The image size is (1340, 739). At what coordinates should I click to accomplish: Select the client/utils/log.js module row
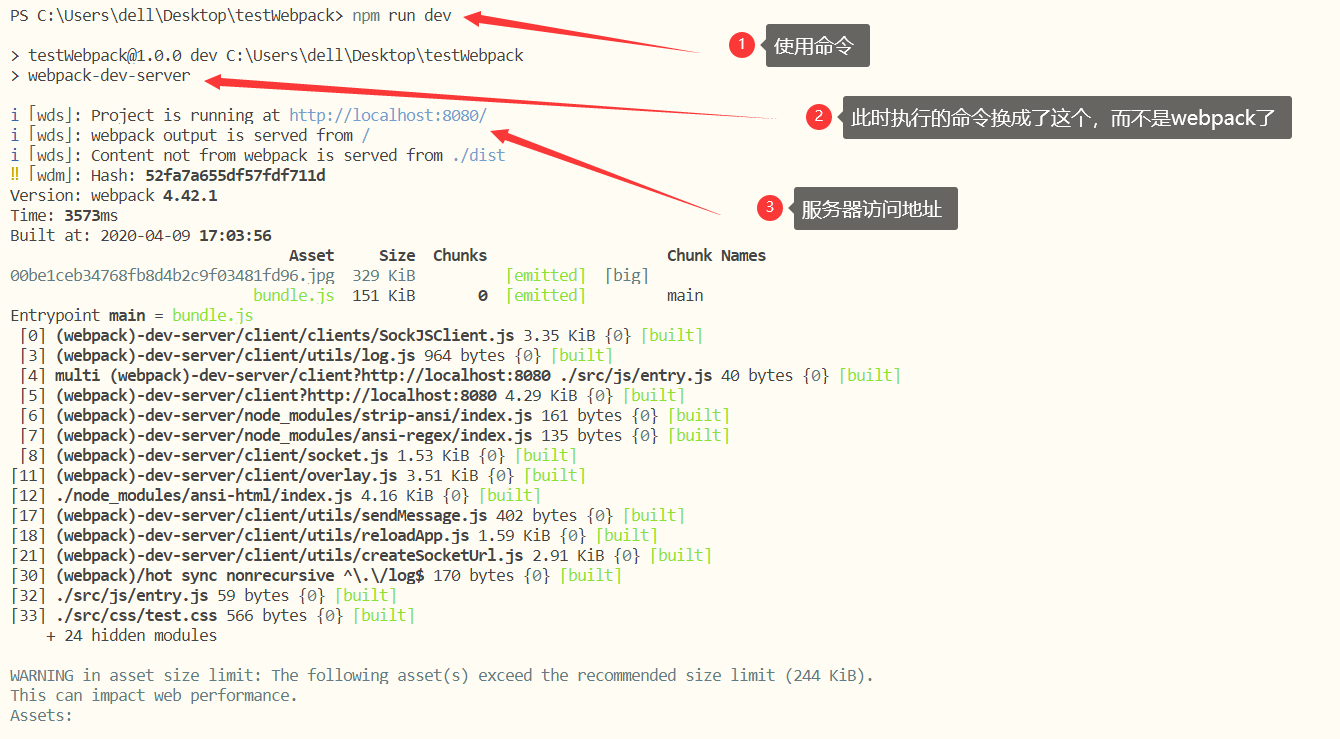(316, 355)
